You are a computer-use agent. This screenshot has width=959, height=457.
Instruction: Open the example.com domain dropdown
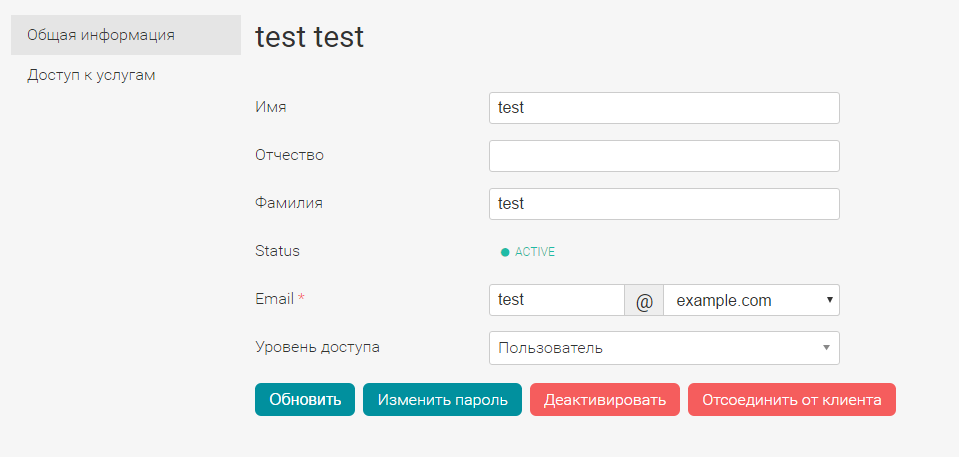[x=751, y=300]
